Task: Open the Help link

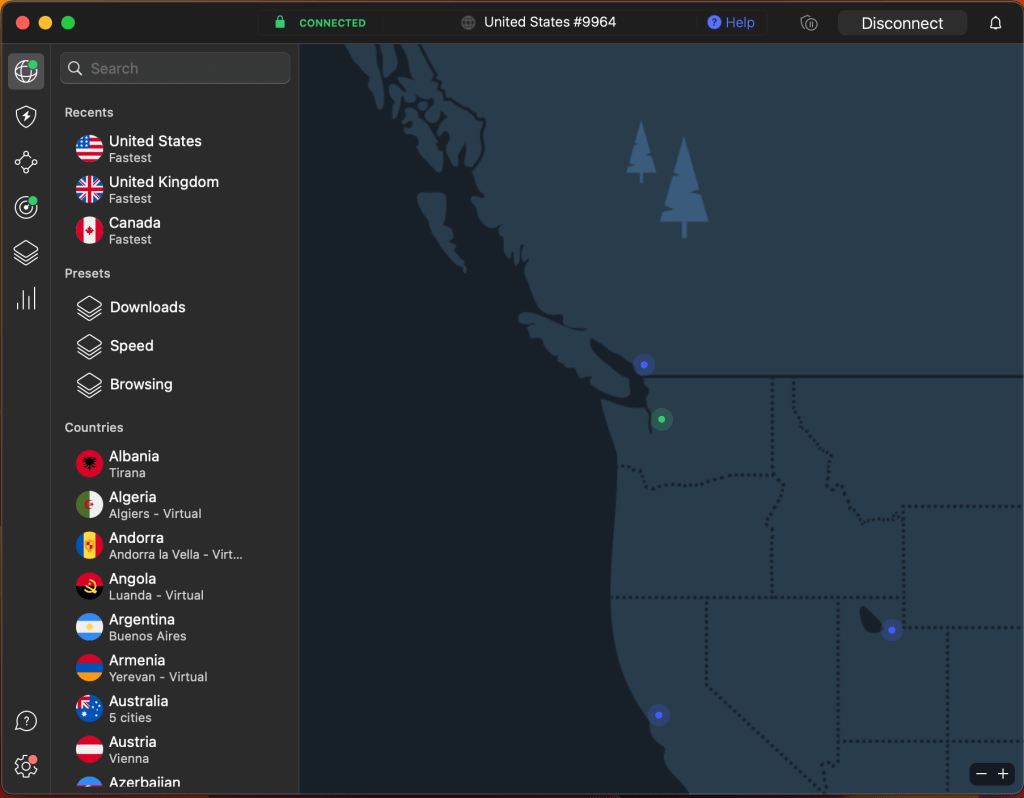Action: point(731,22)
